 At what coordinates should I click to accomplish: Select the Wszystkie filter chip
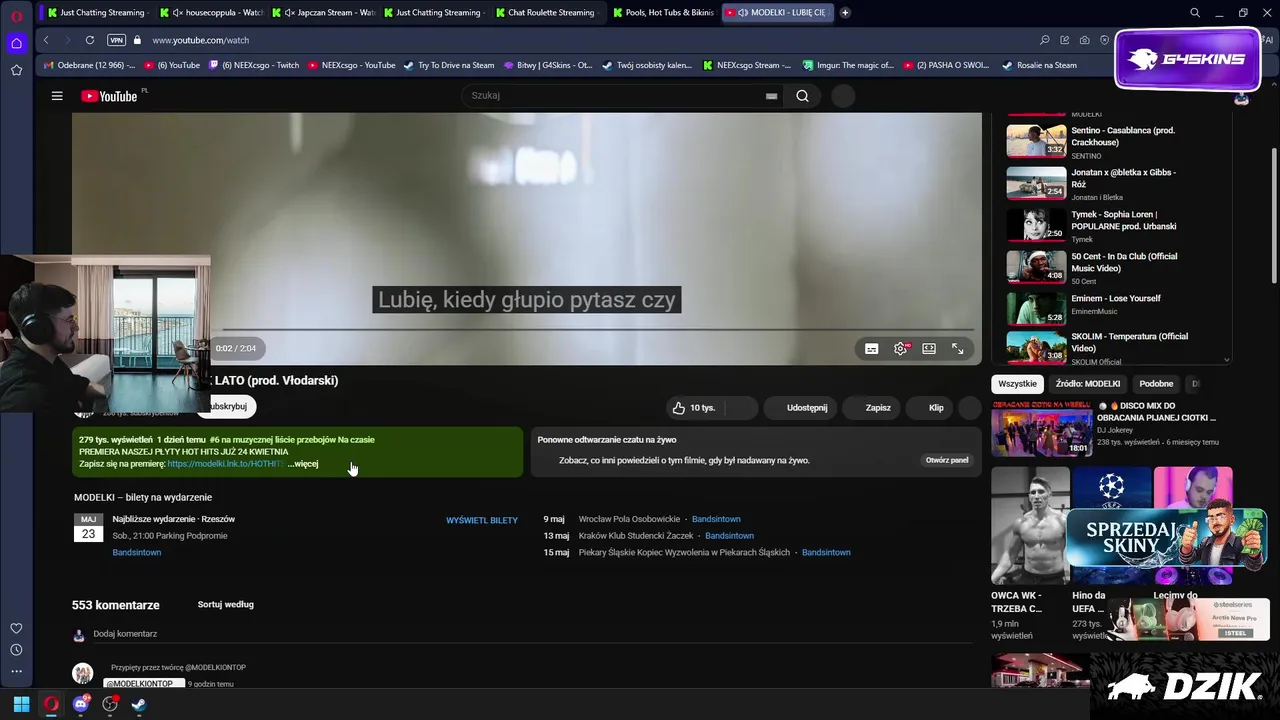(1017, 384)
